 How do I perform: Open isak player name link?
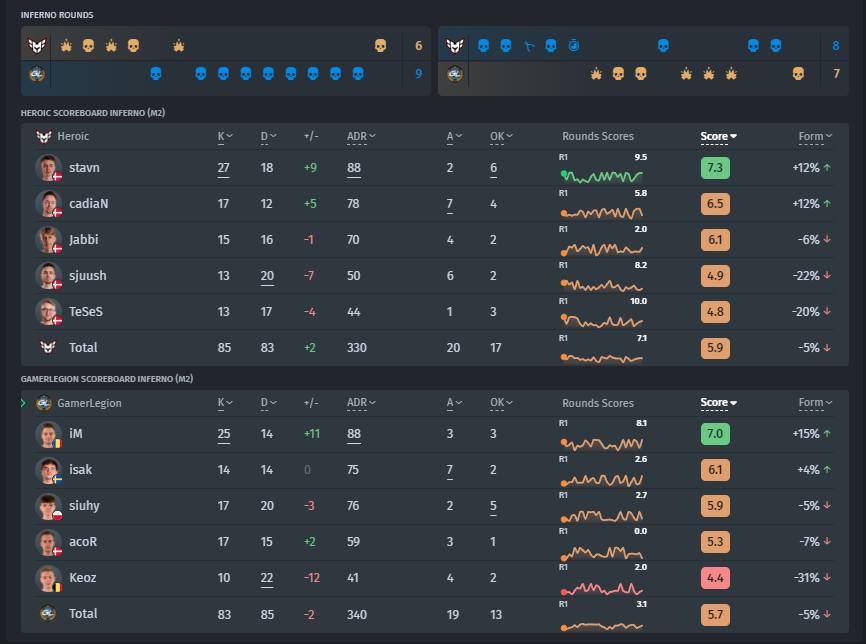80,469
